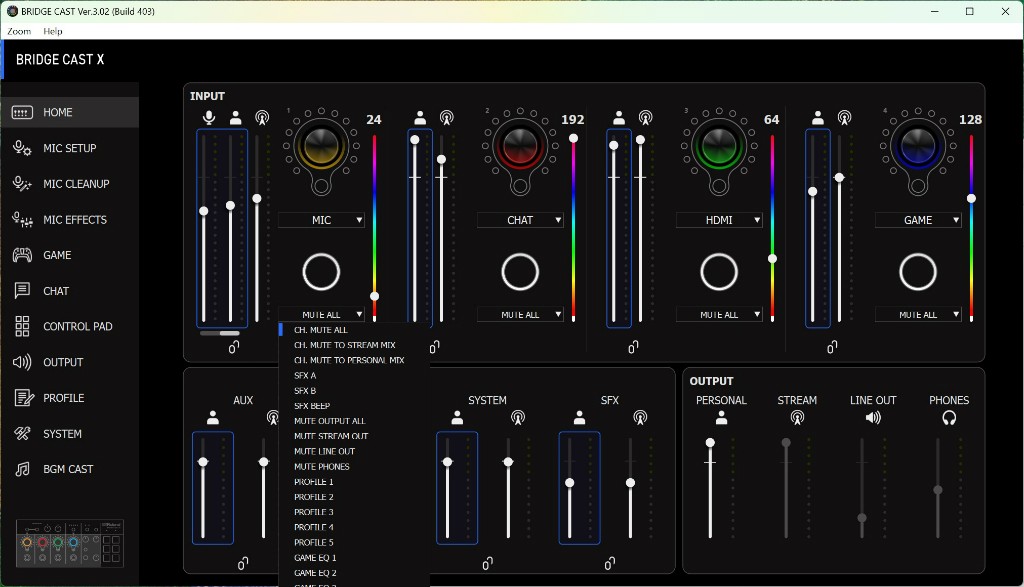Viewport: 1024px width, 587px height.
Task: Click the speaker icon under LINE OUT
Action: [873, 418]
